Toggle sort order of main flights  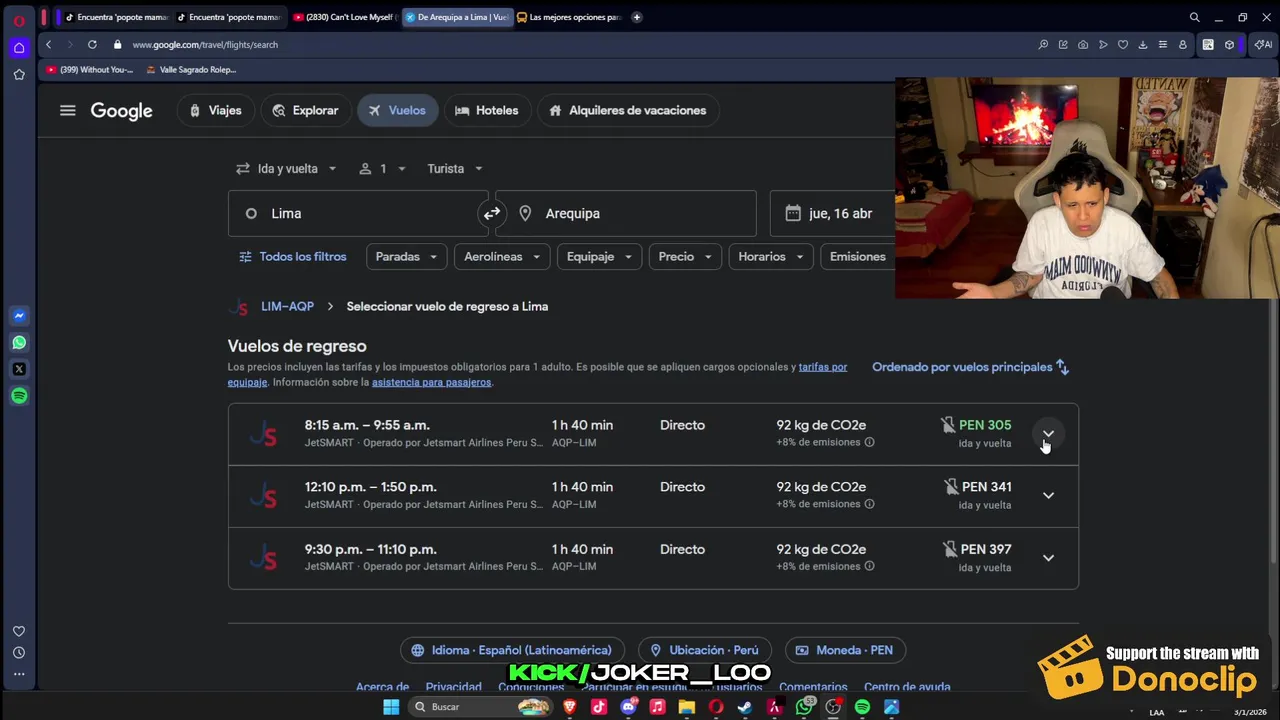pyautogui.click(x=970, y=367)
